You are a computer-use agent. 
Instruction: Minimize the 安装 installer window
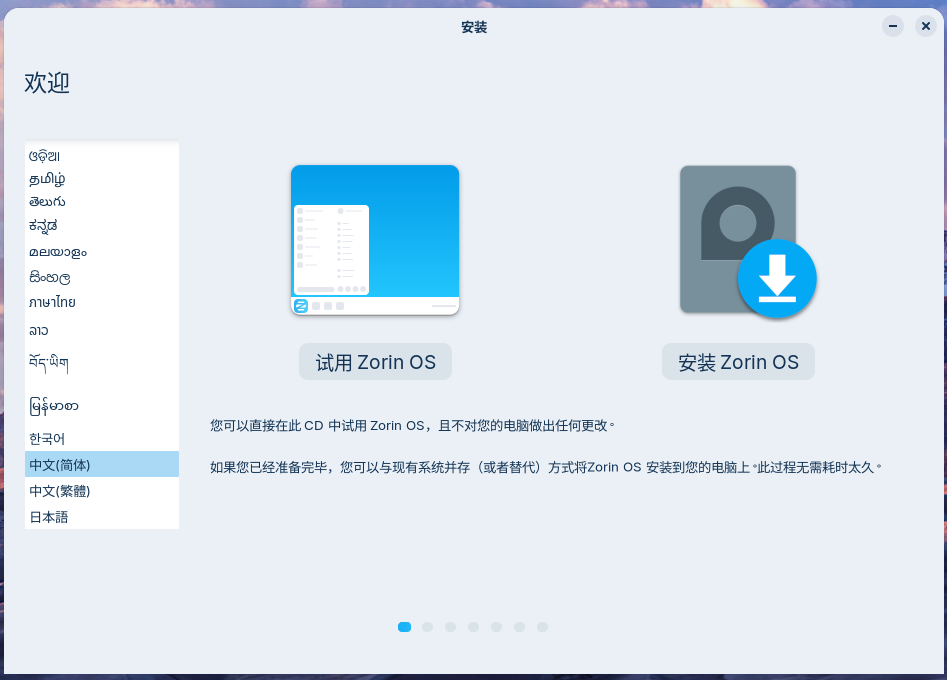891,26
